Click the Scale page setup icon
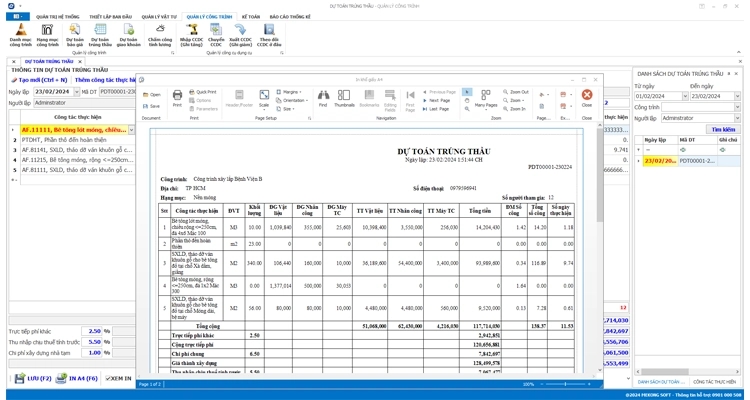The width and height of the screenshot is (750, 400). [x=264, y=97]
